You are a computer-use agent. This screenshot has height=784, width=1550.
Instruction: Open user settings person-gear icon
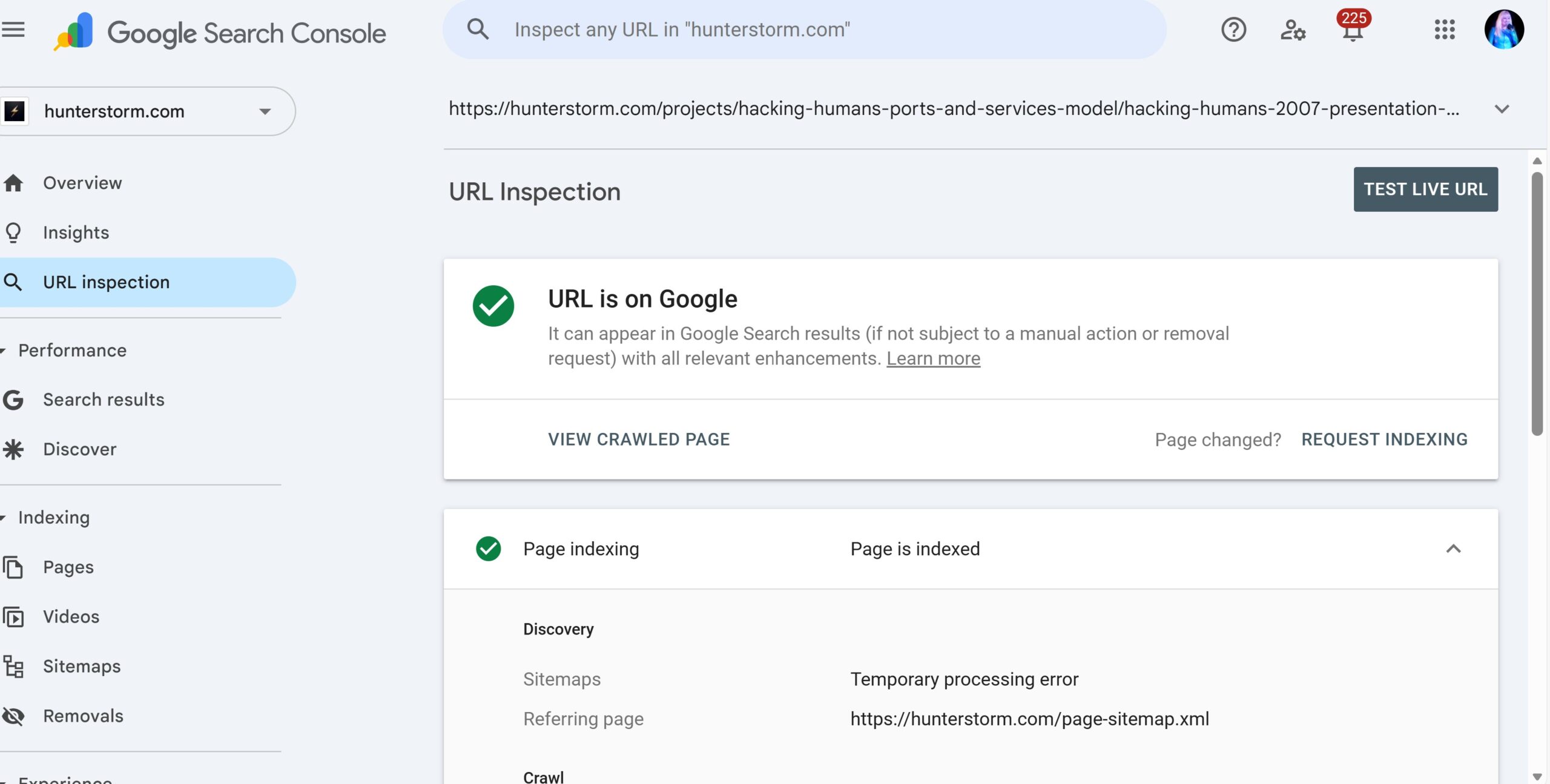tap(1293, 29)
